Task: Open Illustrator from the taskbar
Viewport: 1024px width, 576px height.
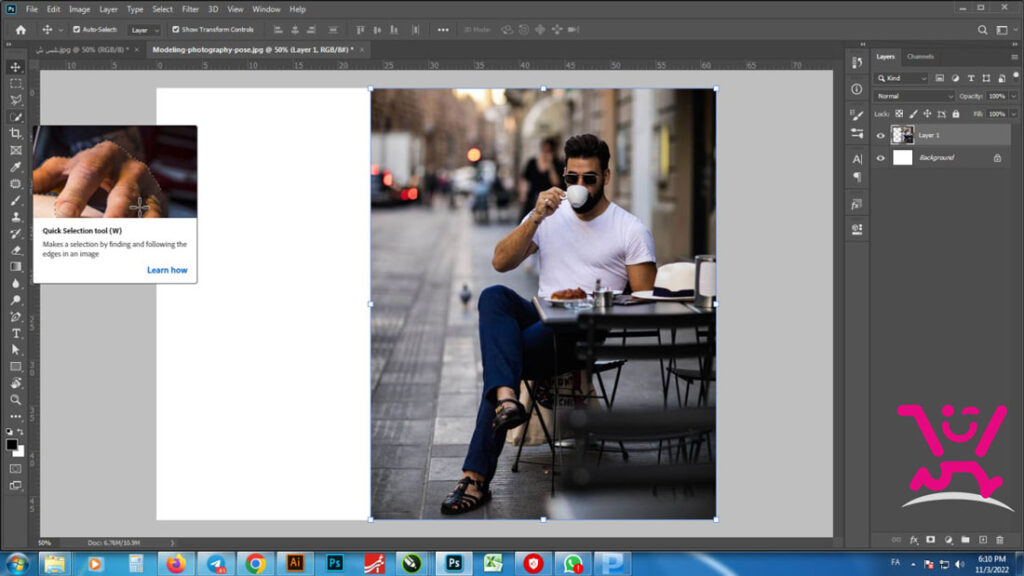Action: click(295, 563)
